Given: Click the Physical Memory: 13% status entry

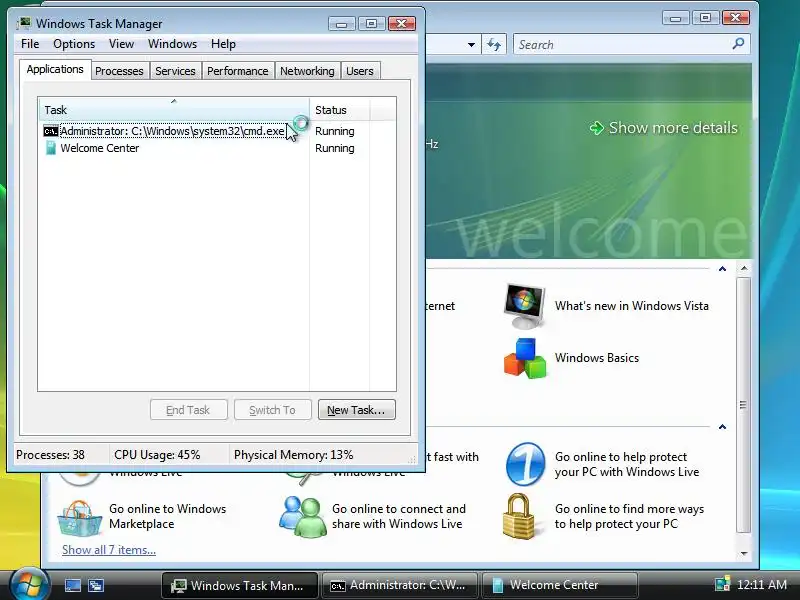Looking at the screenshot, I should click(293, 455).
